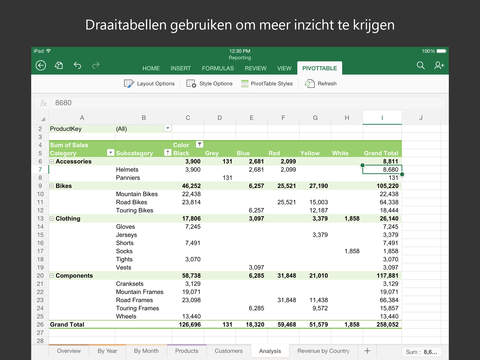The height and width of the screenshot is (360, 480).
Task: Open the Customers sheet tab
Action: click(x=229, y=351)
